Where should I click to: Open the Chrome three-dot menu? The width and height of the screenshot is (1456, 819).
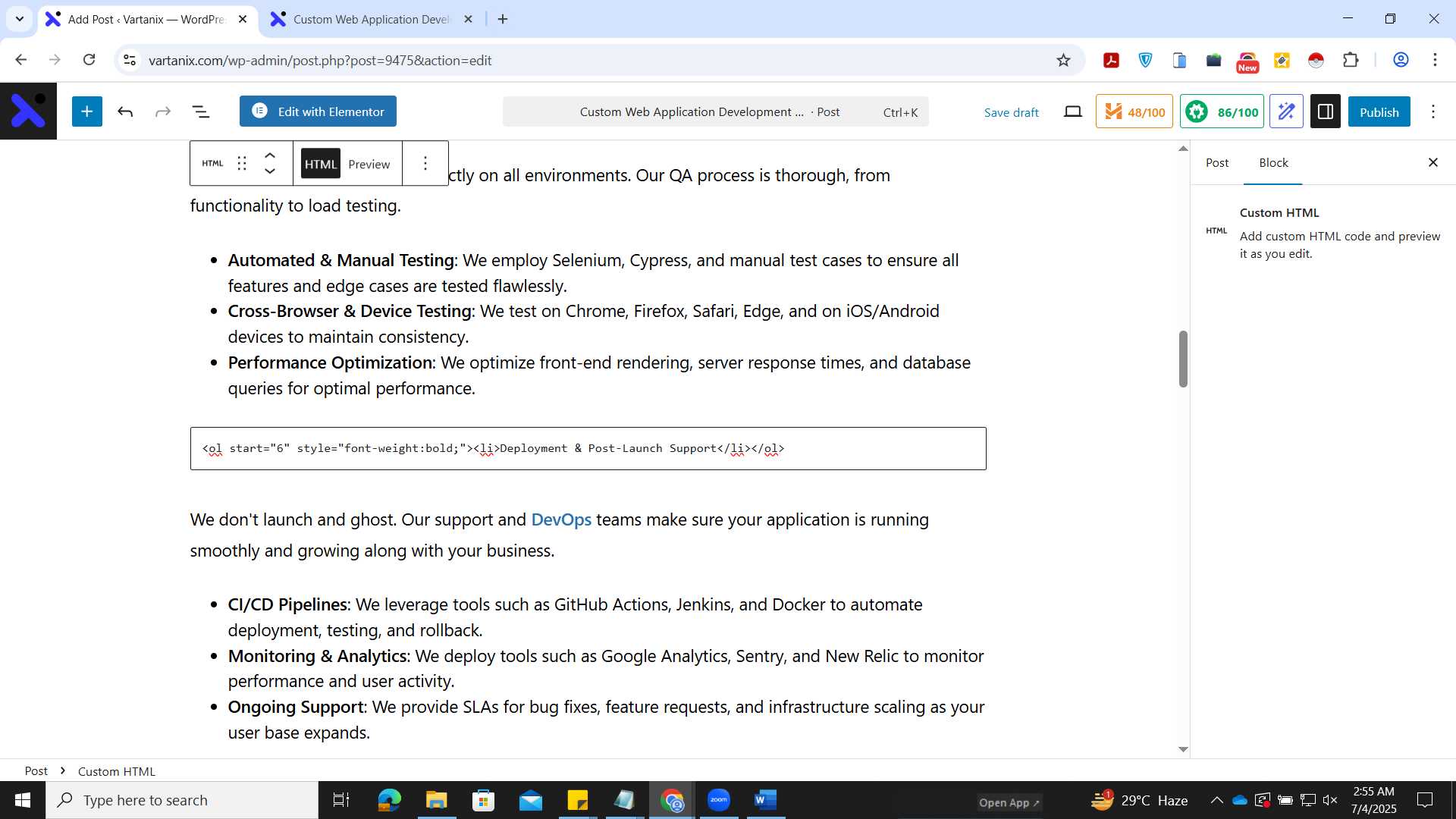tap(1435, 60)
